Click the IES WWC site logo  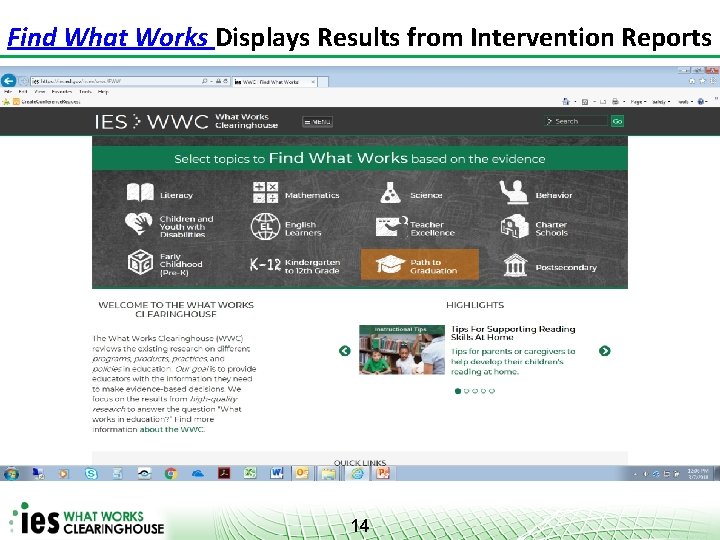(x=186, y=122)
